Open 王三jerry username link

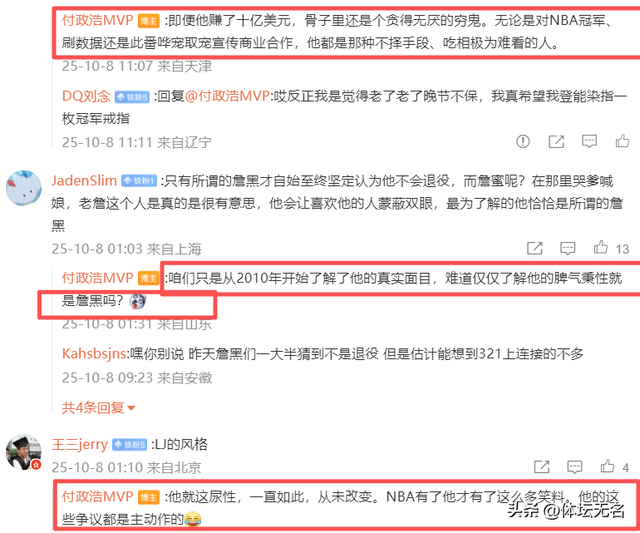pos(80,444)
